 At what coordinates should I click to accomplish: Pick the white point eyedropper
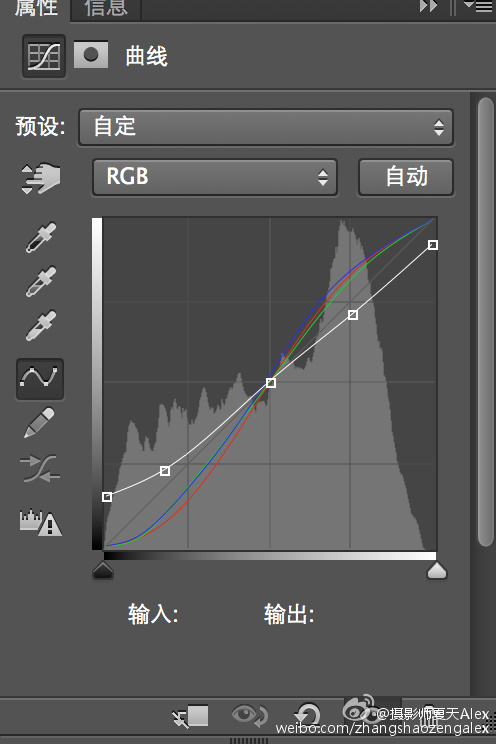tap(41, 326)
